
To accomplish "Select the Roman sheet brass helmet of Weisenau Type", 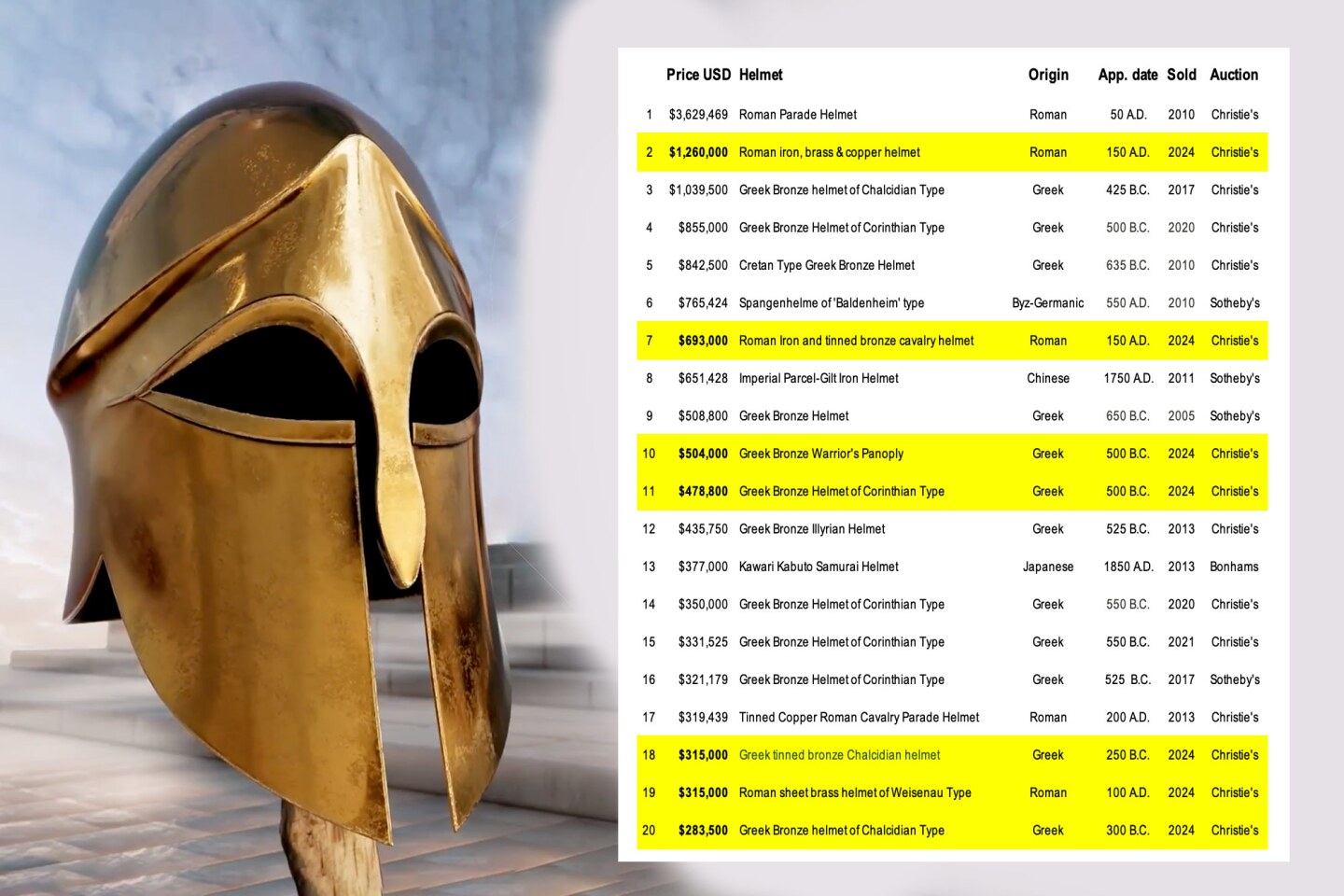I will 854,792.
